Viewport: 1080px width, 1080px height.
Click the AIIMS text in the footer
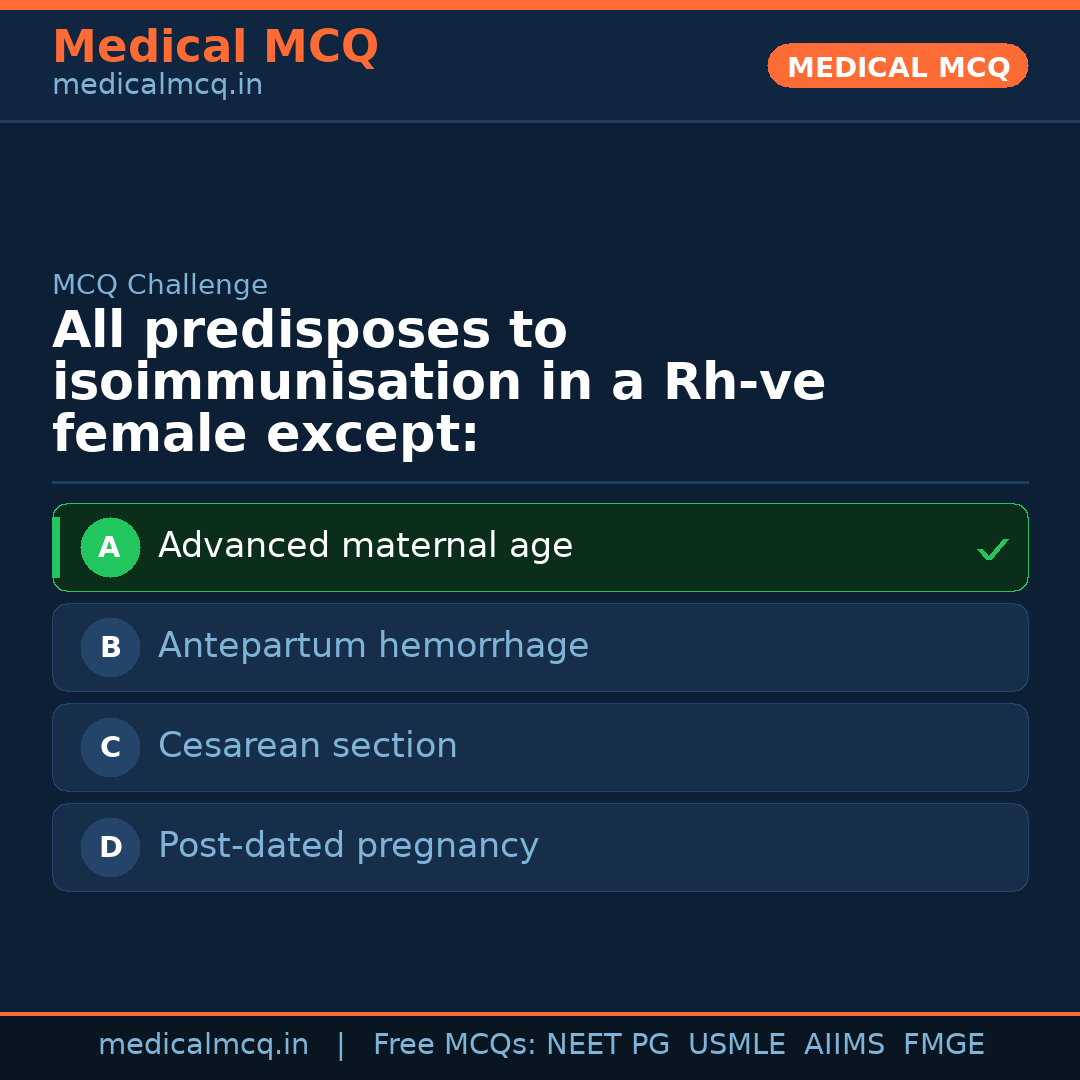point(844,1045)
